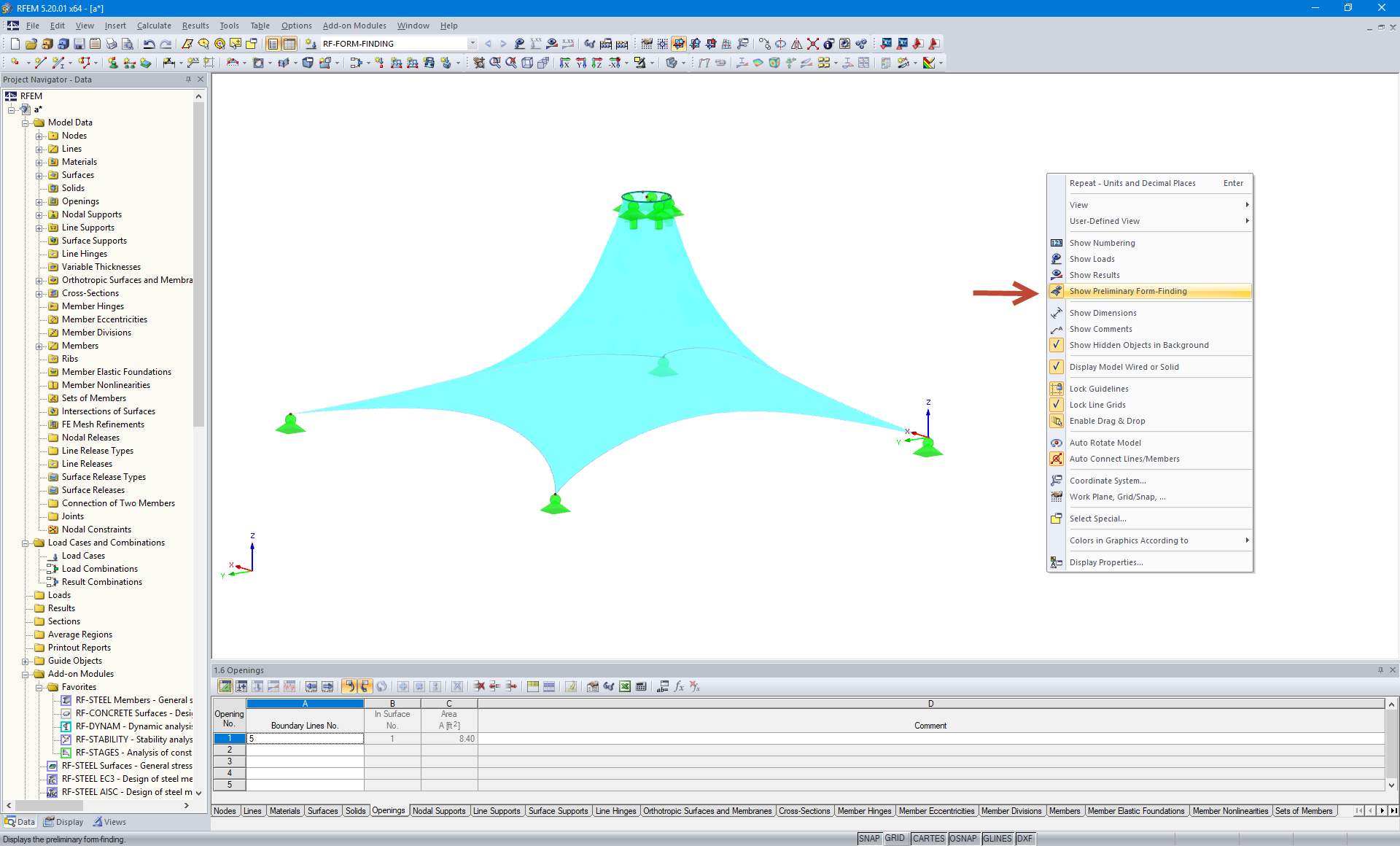Click the Print icon in toolbar
Image resolution: width=1400 pixels, height=846 pixels.
(x=111, y=44)
